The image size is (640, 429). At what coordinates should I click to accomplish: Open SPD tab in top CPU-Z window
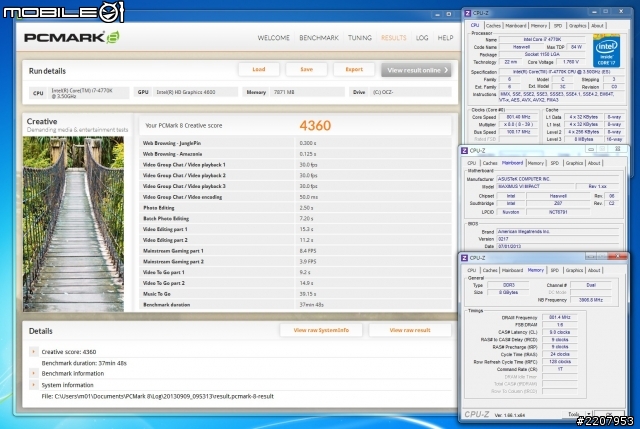pyautogui.click(x=558, y=26)
